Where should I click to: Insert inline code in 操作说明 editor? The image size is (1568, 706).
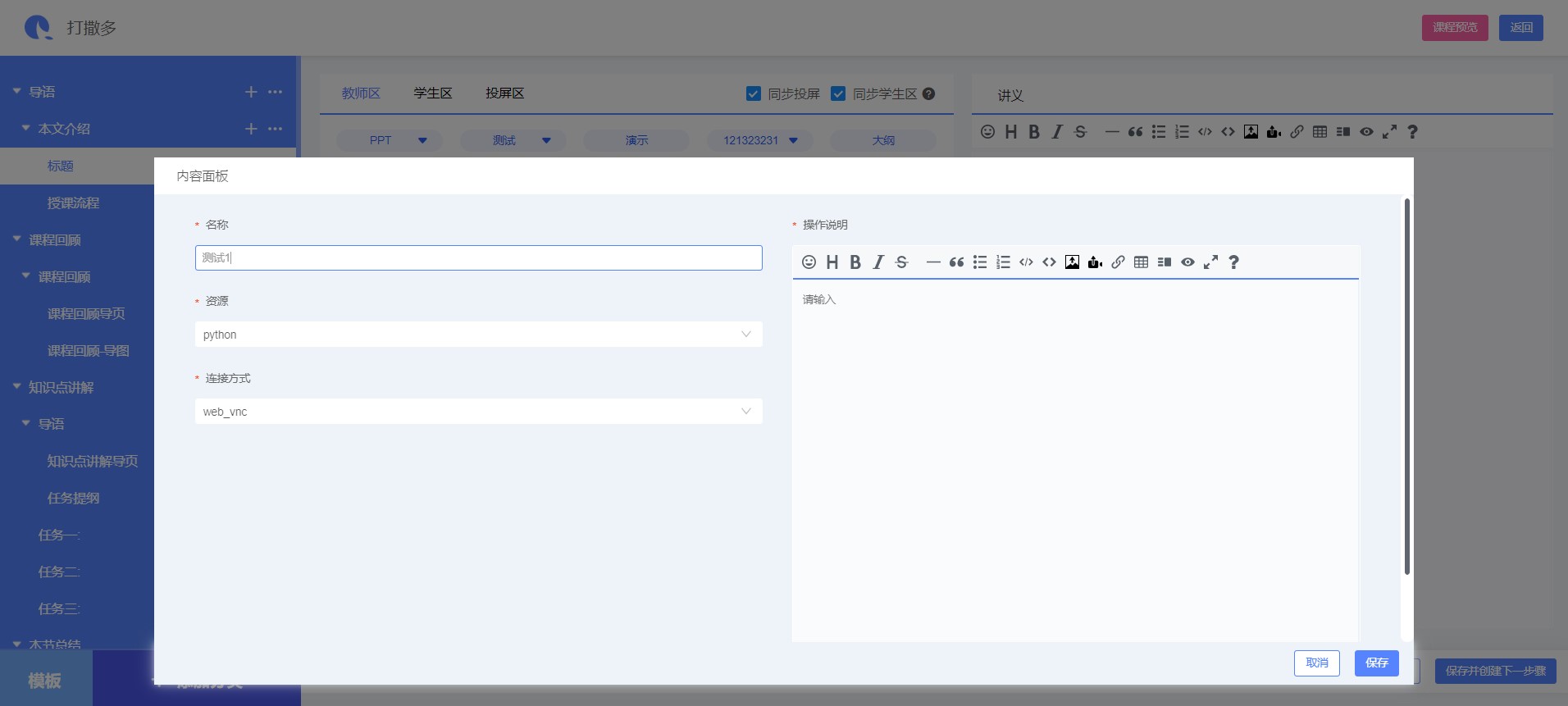pos(1026,262)
